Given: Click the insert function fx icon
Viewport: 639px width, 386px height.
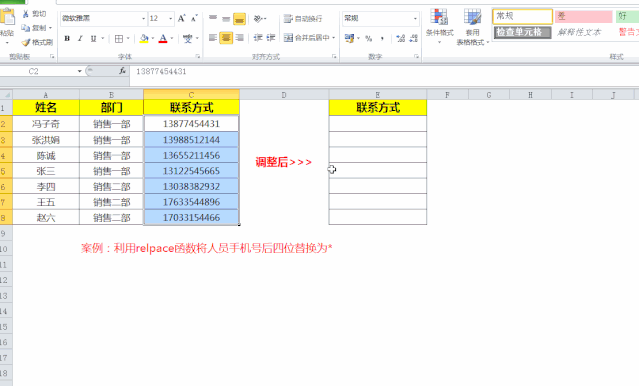Looking at the screenshot, I should tap(122, 71).
